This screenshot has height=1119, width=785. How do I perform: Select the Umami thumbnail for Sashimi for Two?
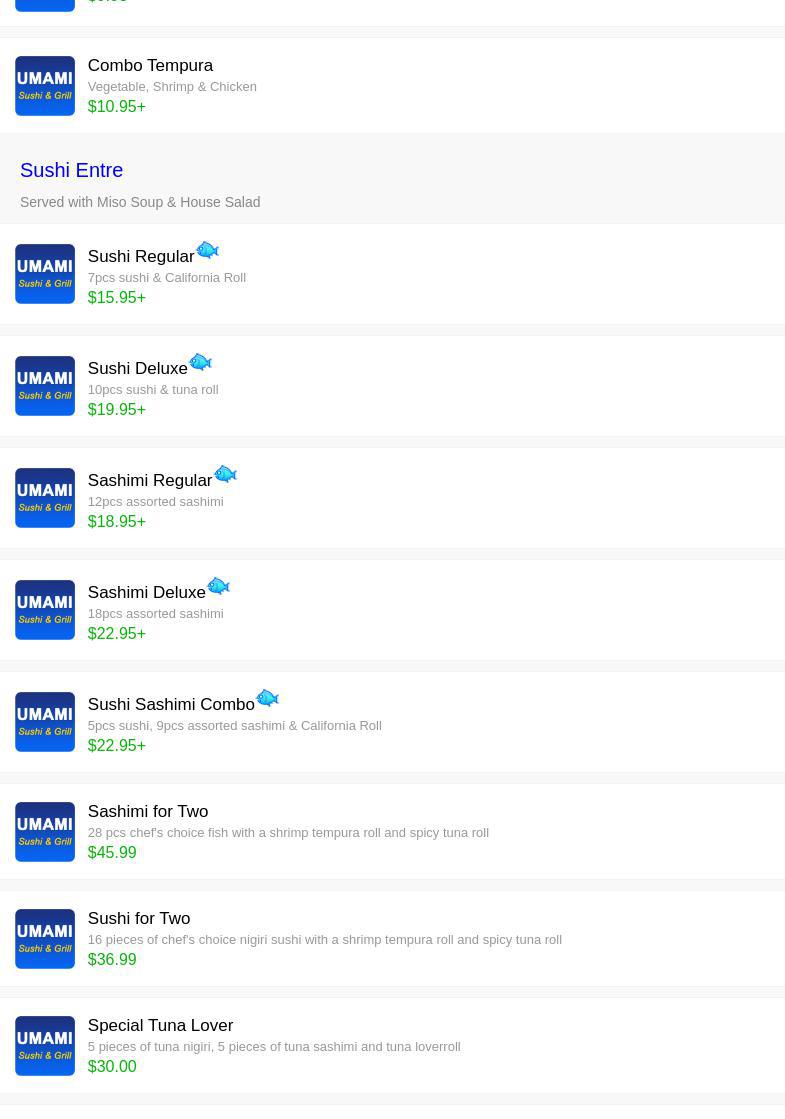(45, 831)
